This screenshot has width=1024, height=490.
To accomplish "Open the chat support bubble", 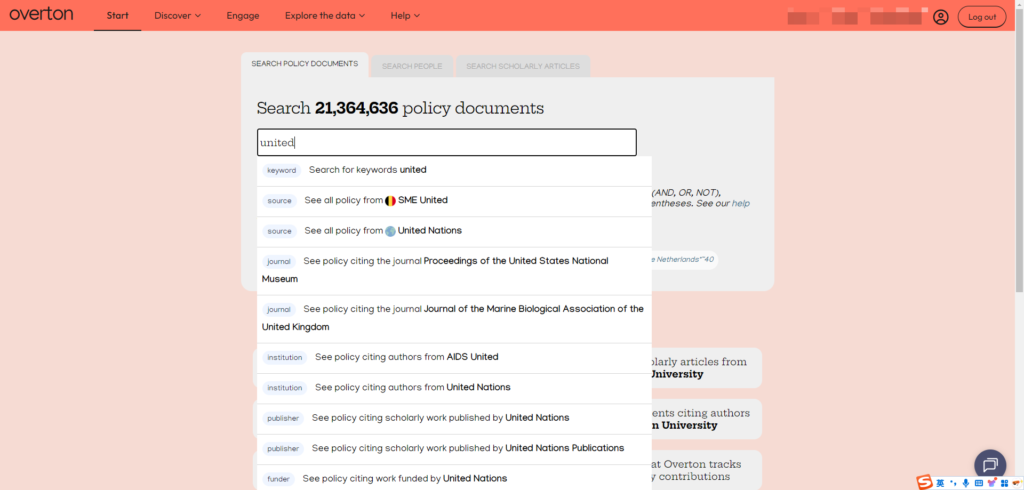I will coord(989,465).
